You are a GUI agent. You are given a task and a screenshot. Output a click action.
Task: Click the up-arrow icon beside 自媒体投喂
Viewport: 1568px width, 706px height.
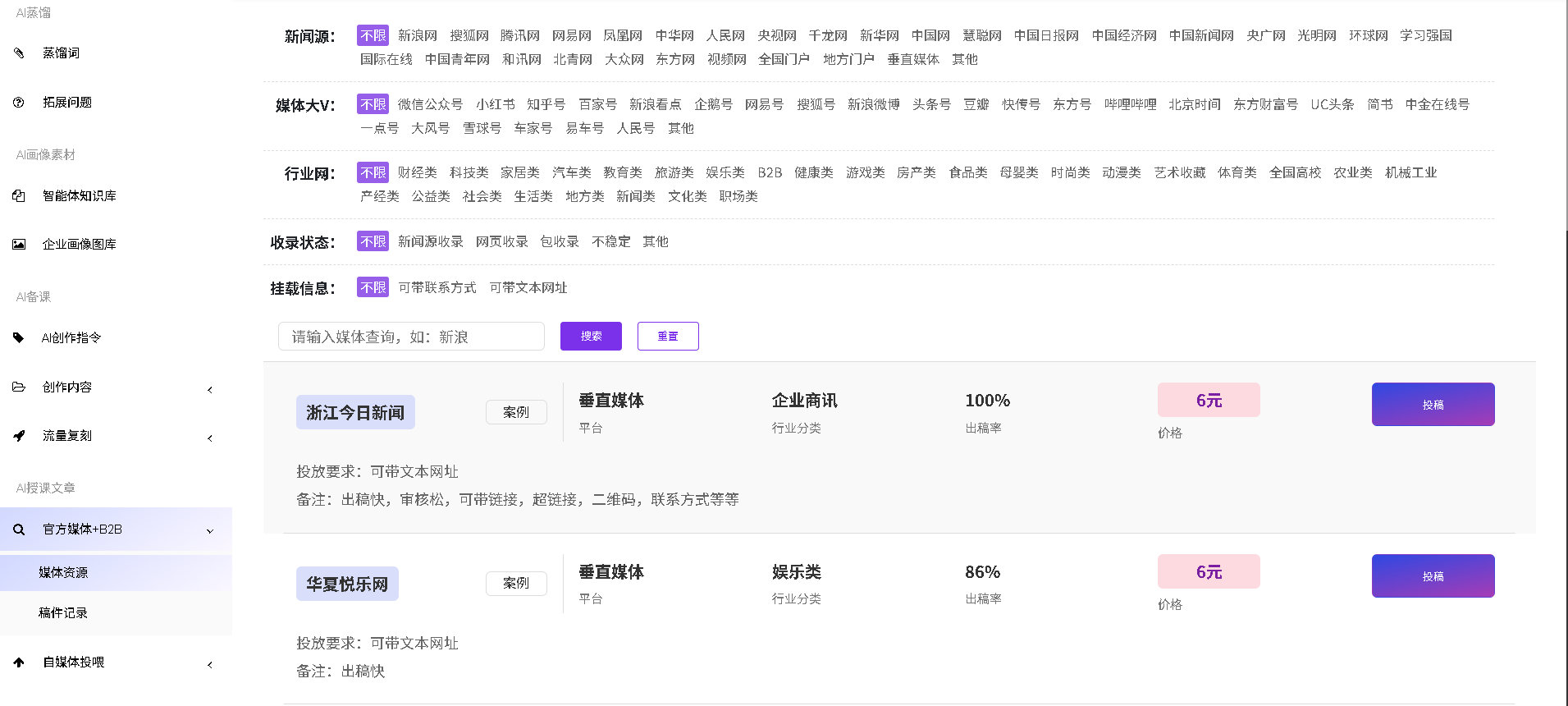coord(19,662)
